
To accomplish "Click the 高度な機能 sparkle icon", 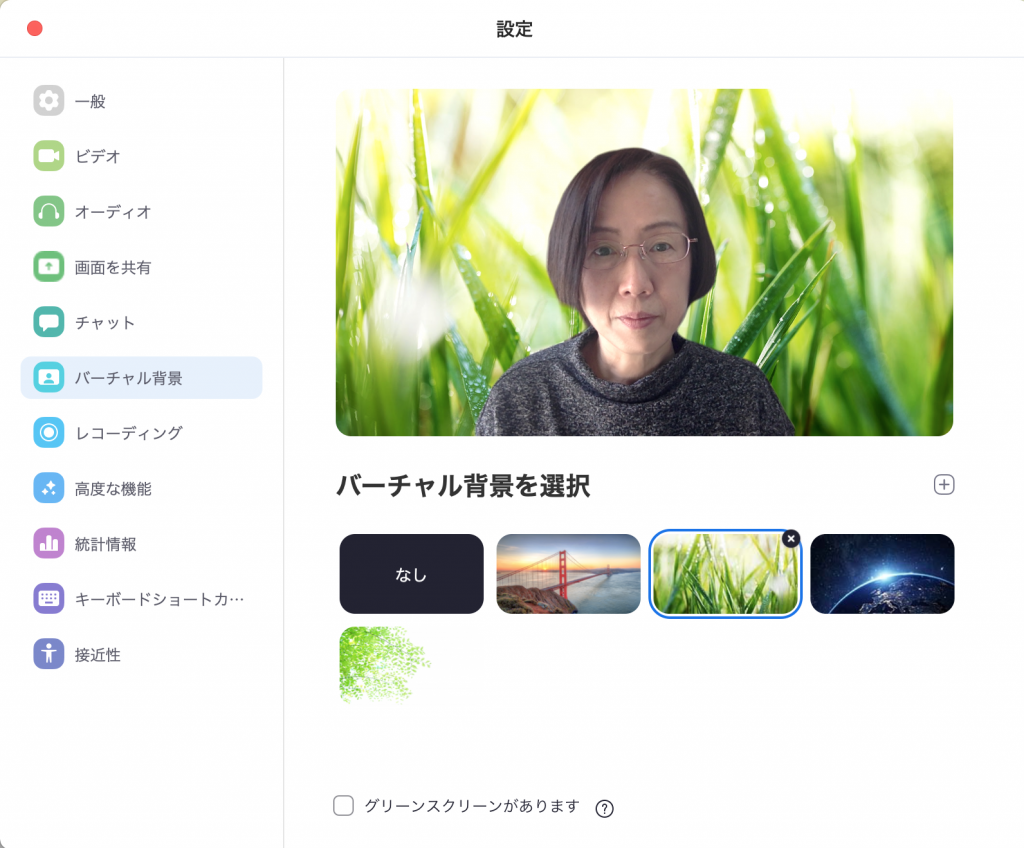I will (48, 488).
